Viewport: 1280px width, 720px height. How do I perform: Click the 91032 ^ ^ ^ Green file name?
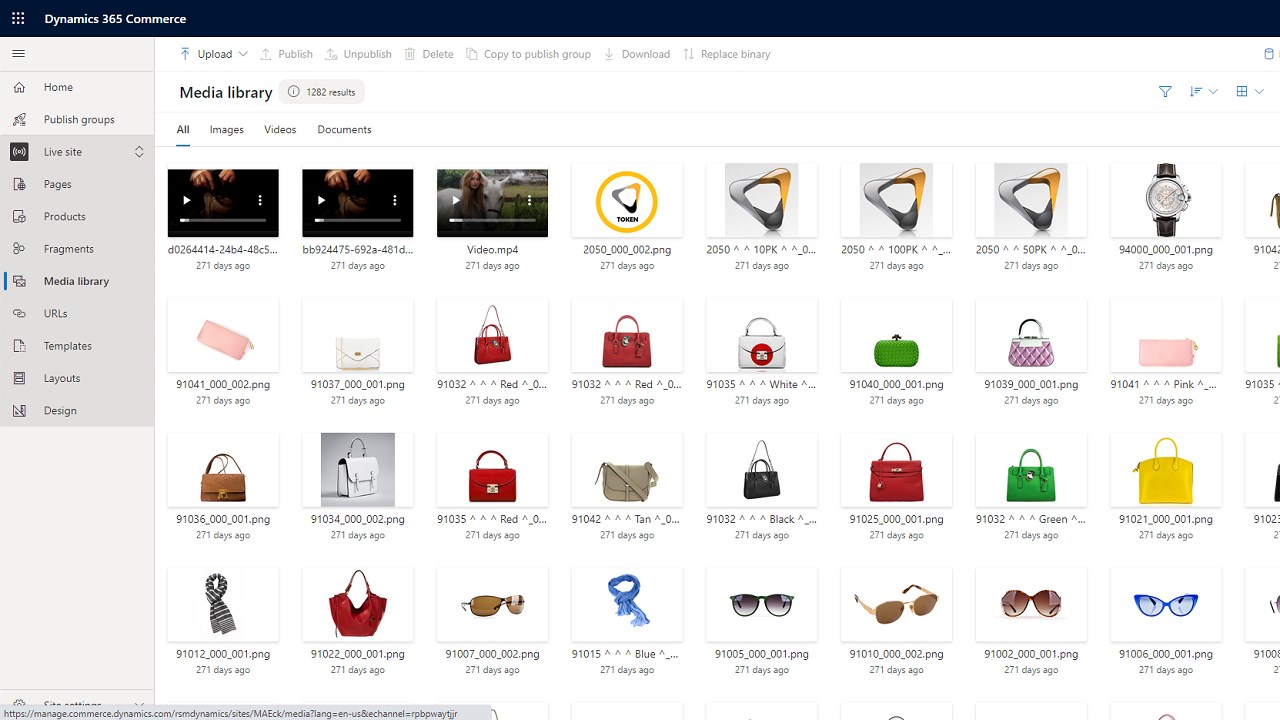pos(1031,519)
